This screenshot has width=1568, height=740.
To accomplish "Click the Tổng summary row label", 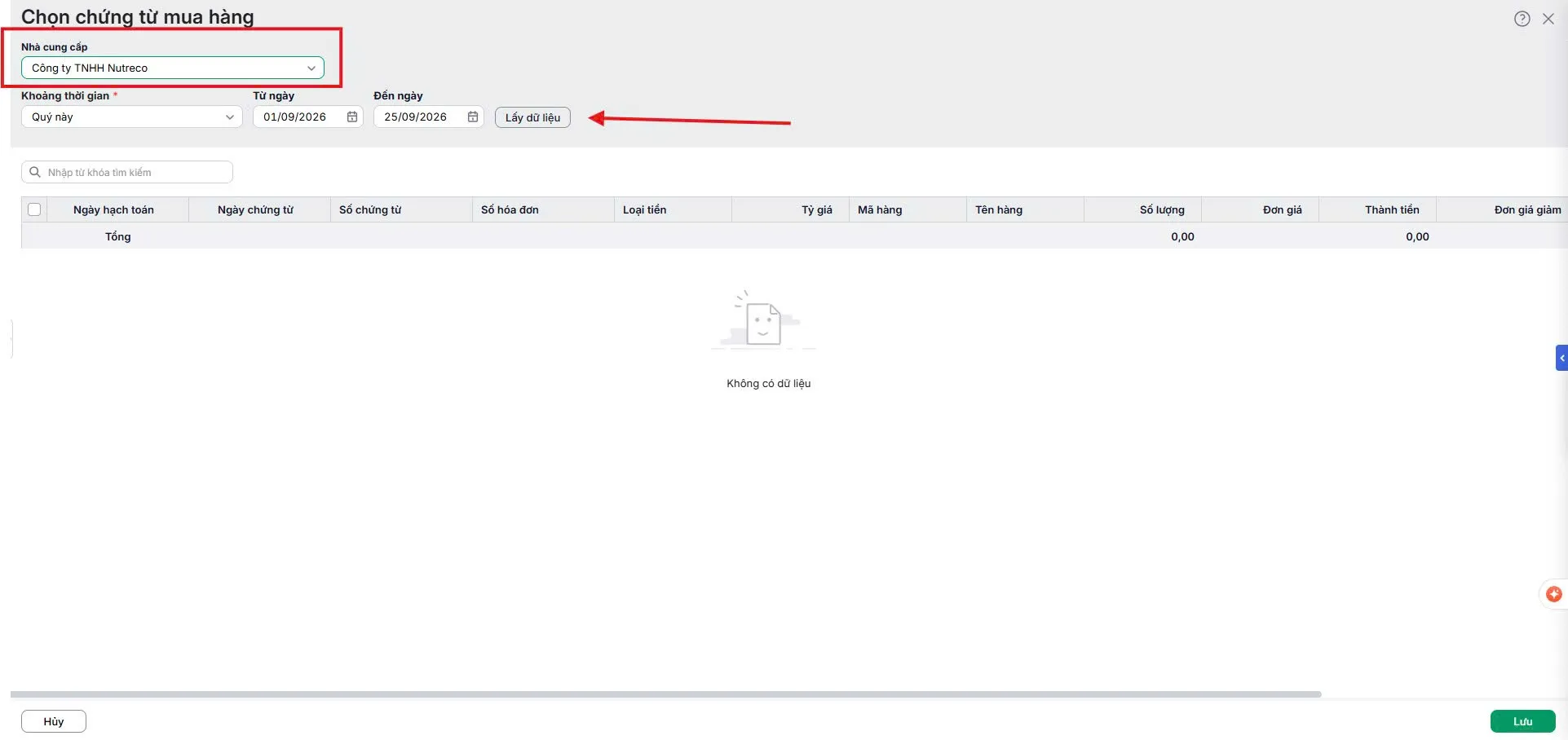I will pyautogui.click(x=117, y=236).
